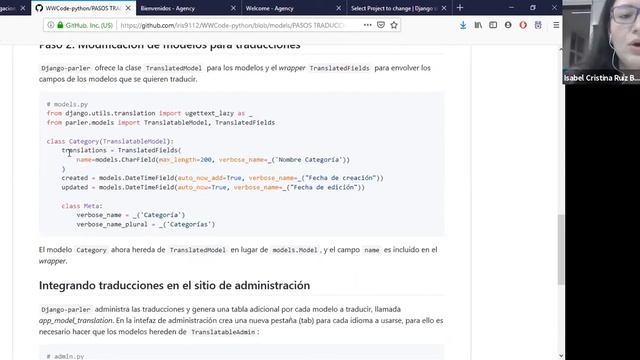
Task: Click the Isabel Cristina Ruiz webcam thumbnail
Action: 601,42
